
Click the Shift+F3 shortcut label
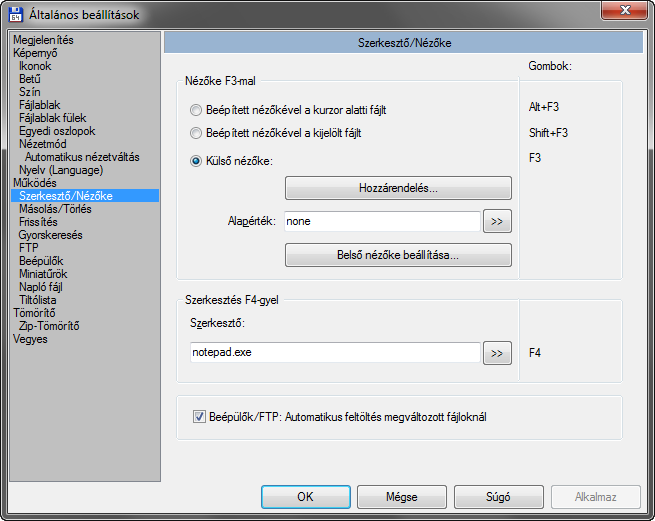tap(548, 133)
